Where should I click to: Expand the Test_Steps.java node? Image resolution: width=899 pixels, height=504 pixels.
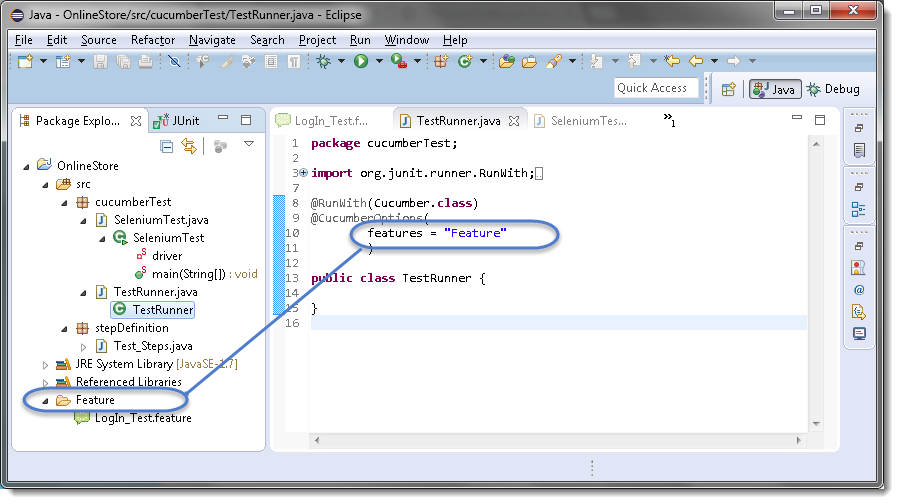point(83,347)
